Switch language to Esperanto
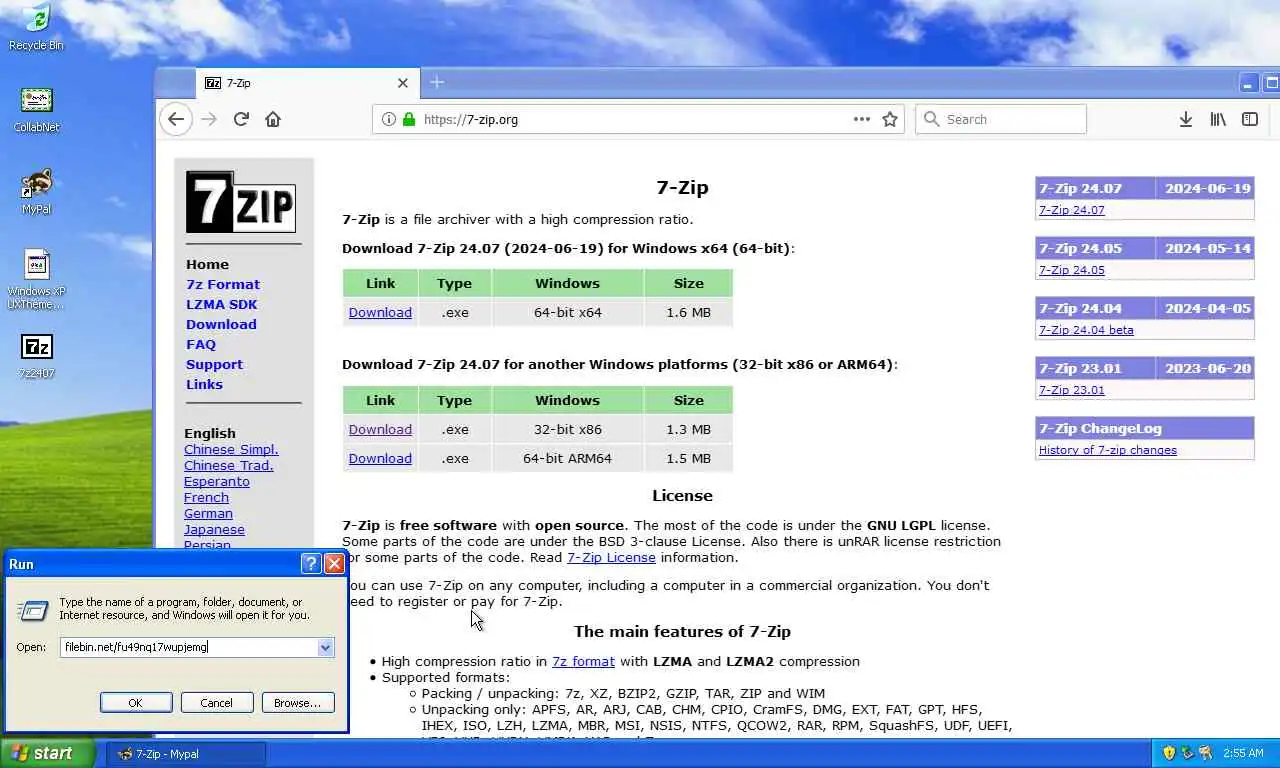Screen dimensions: 1280x768 click(217, 482)
